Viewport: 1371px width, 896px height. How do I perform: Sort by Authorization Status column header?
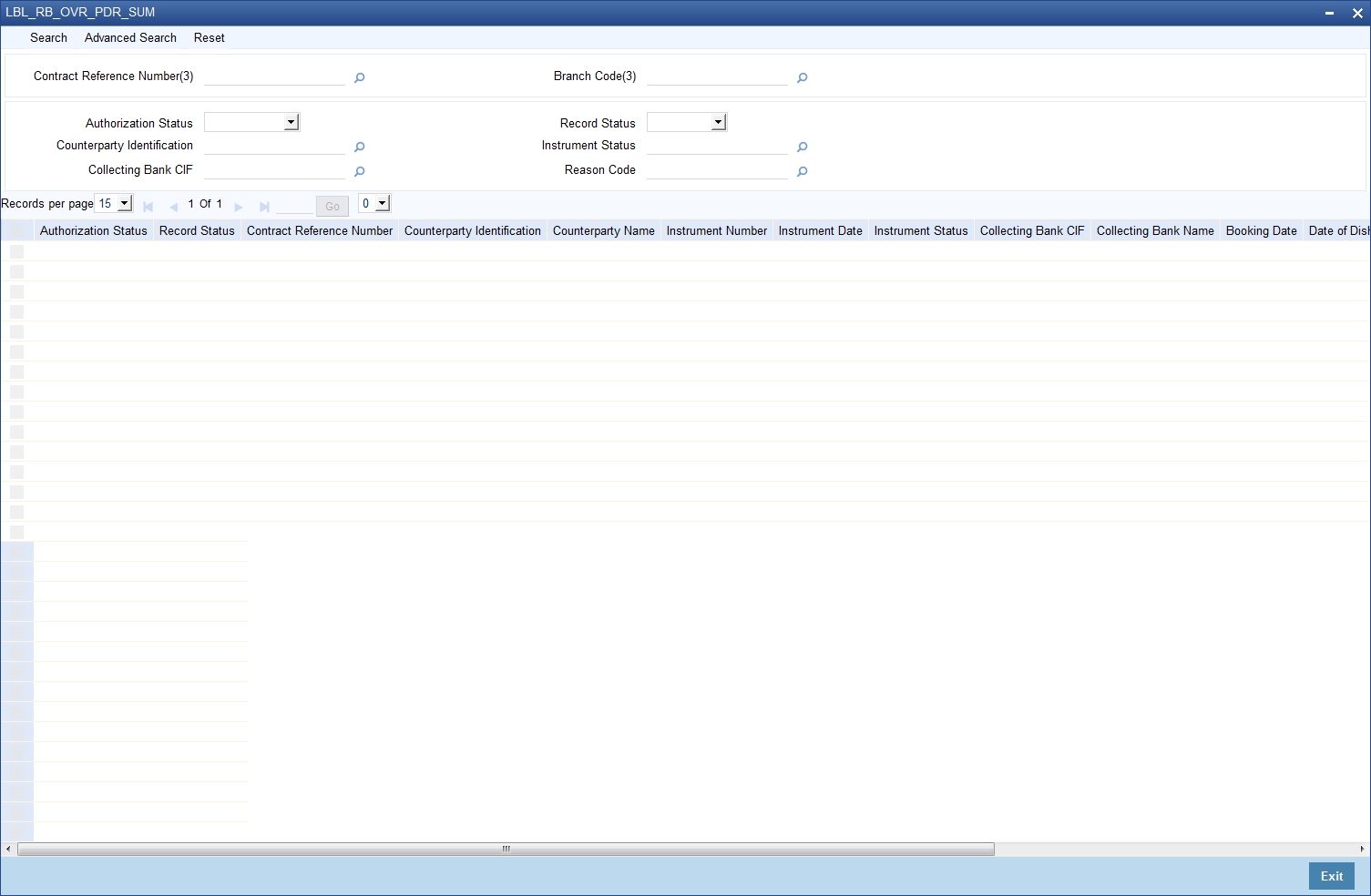[x=94, y=231]
